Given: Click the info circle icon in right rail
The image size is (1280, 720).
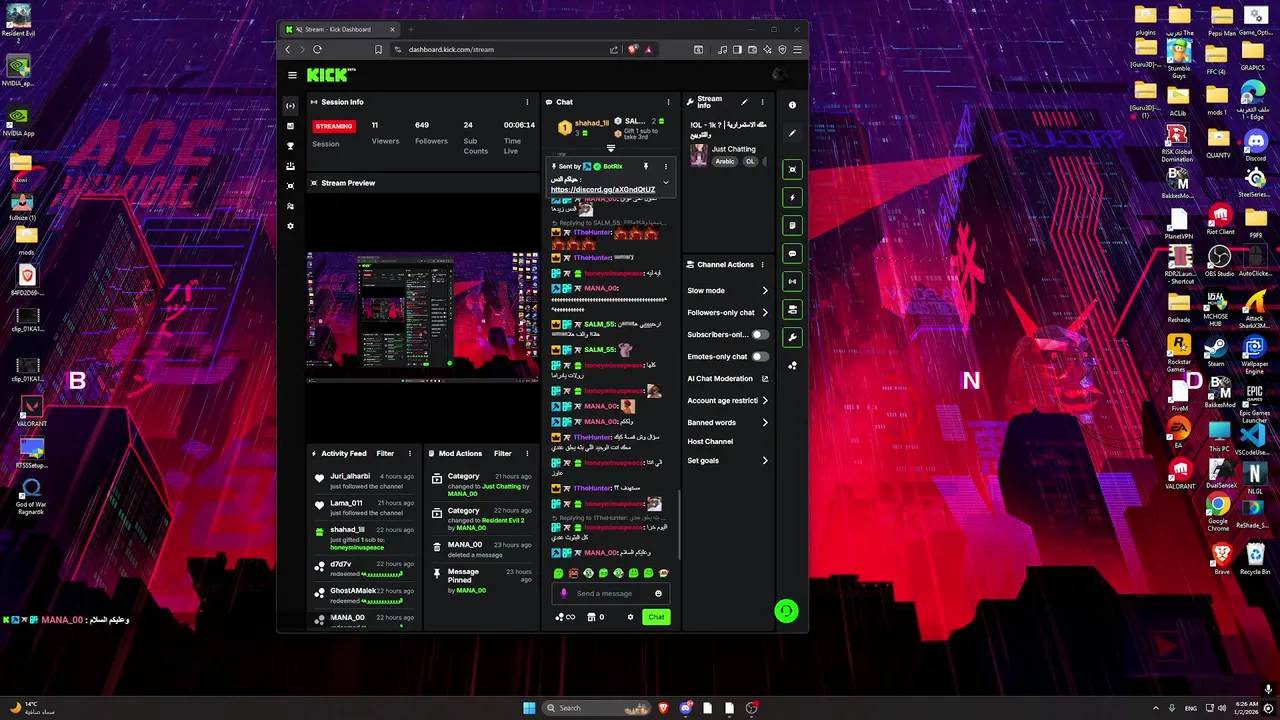Looking at the screenshot, I should [792, 105].
